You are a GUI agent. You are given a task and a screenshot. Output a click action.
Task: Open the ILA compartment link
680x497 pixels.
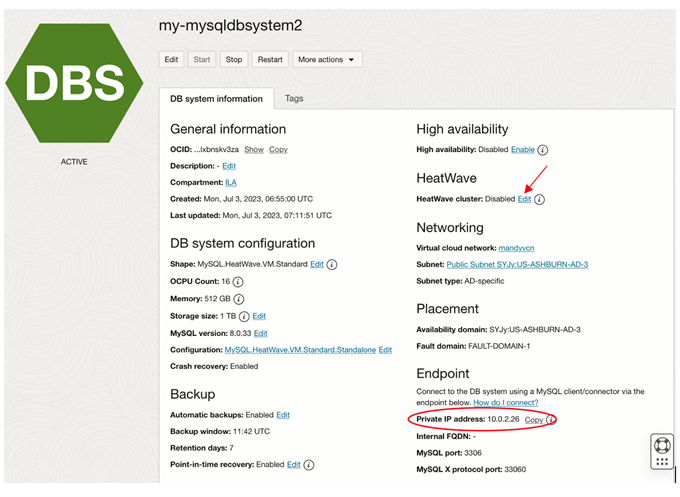[x=231, y=183]
